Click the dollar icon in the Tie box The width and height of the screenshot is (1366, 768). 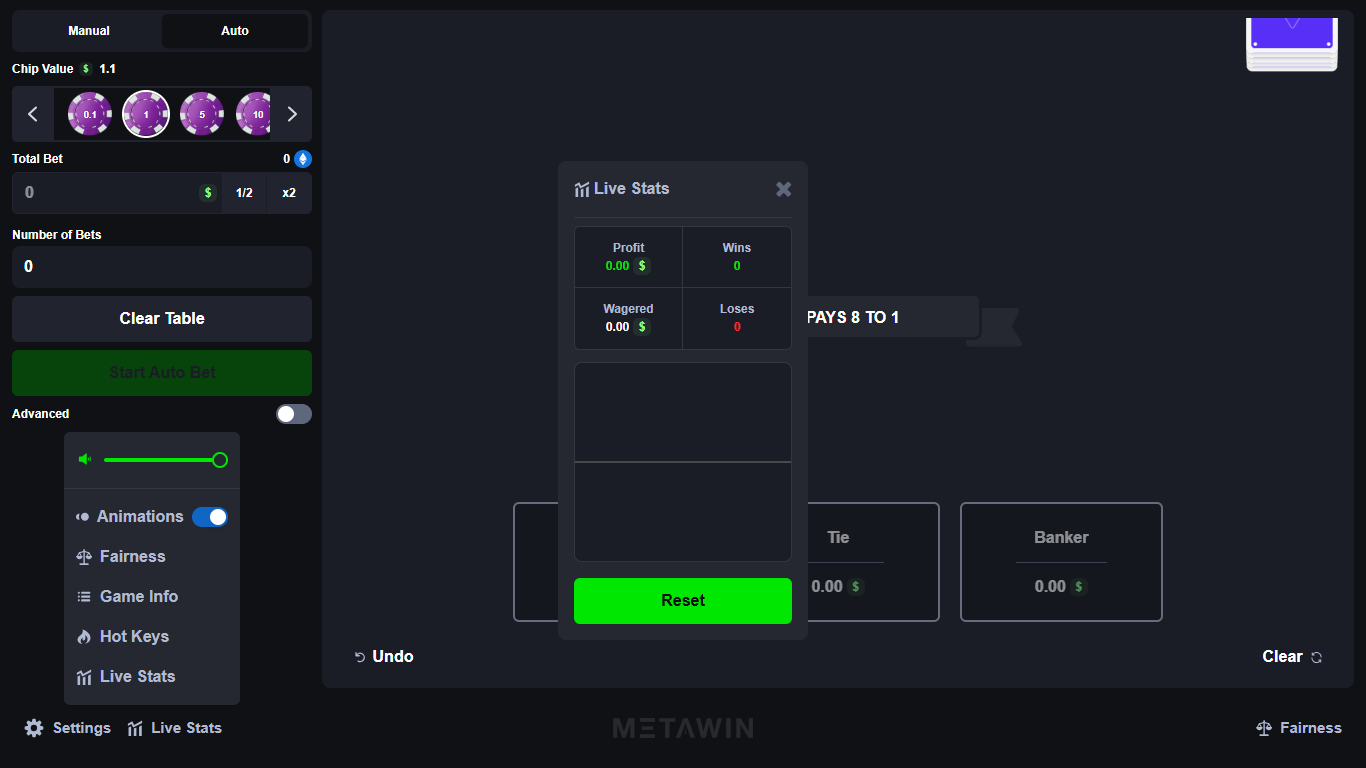[855, 587]
